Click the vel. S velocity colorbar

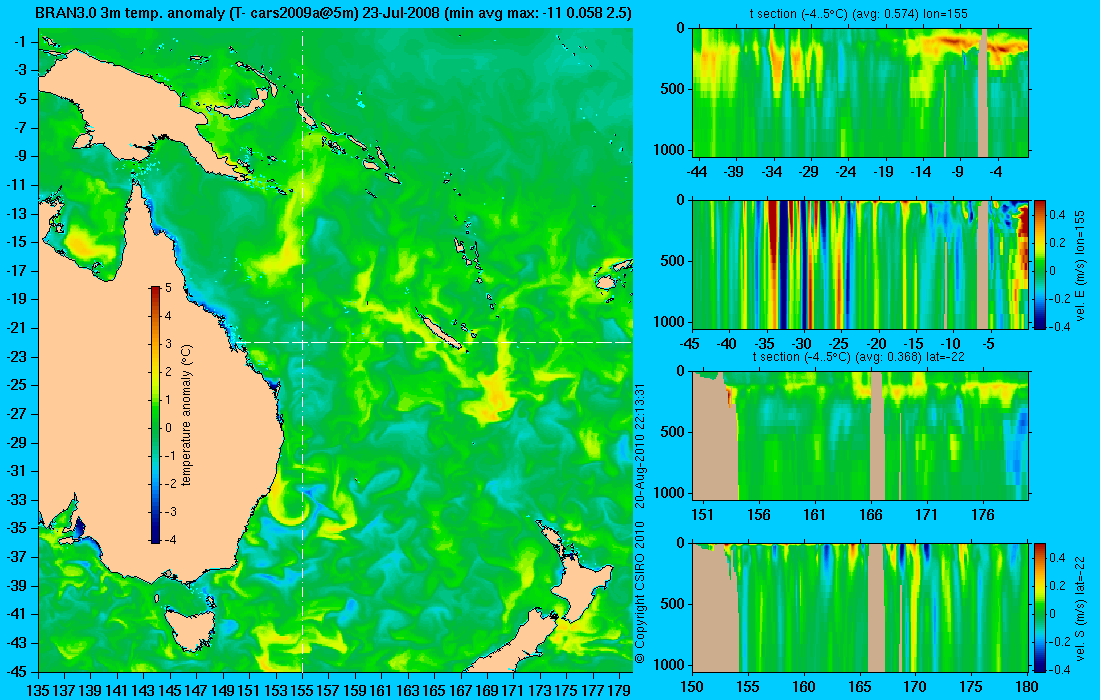point(1040,607)
